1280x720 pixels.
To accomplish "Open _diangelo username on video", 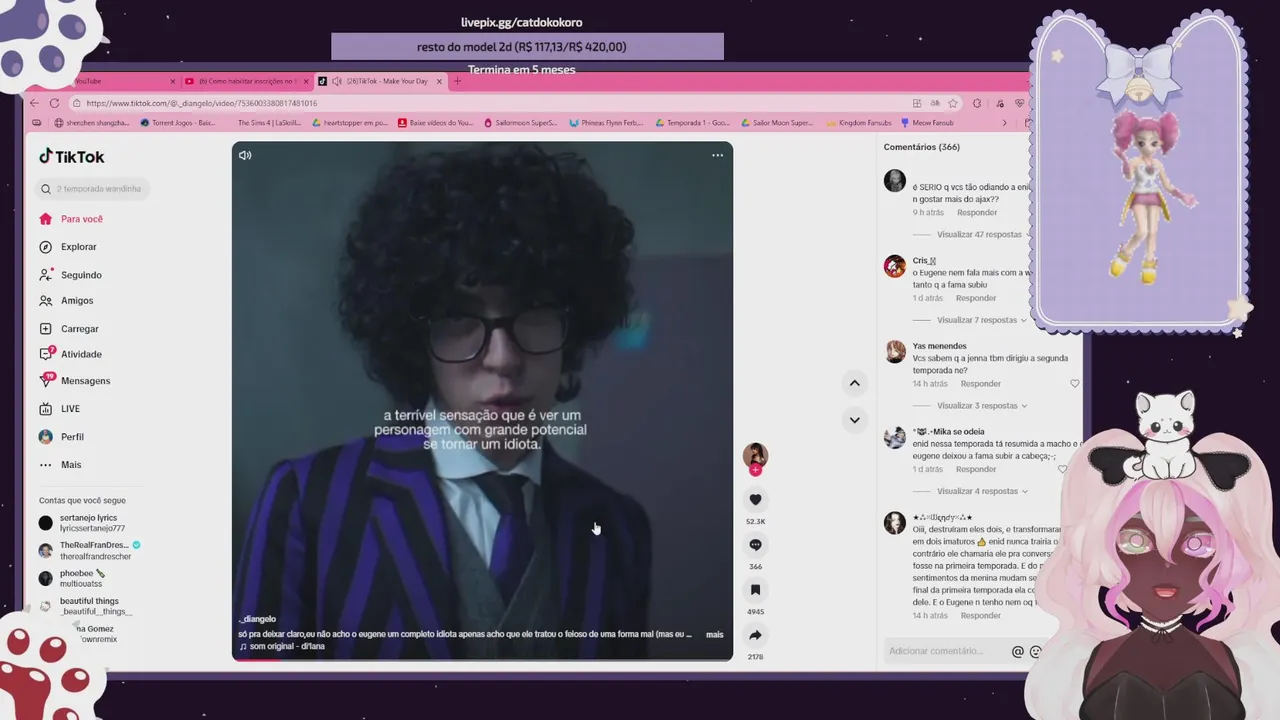I will pyautogui.click(x=257, y=619).
